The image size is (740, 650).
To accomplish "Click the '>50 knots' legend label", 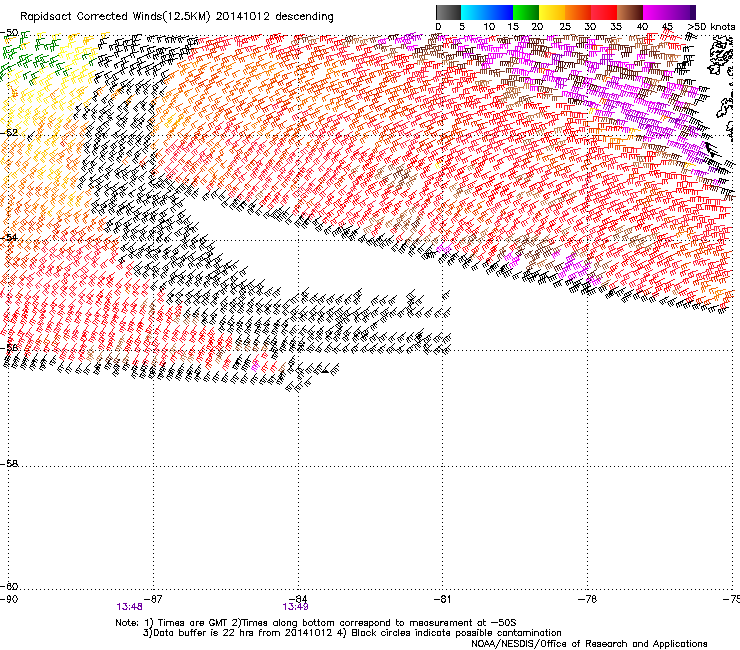I will point(711,27).
